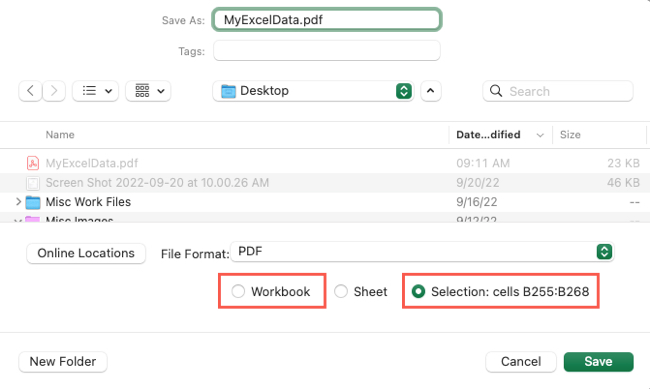The height and width of the screenshot is (389, 650).
Task: Click the Screen Shot file thumbnail icon
Action: point(33,183)
